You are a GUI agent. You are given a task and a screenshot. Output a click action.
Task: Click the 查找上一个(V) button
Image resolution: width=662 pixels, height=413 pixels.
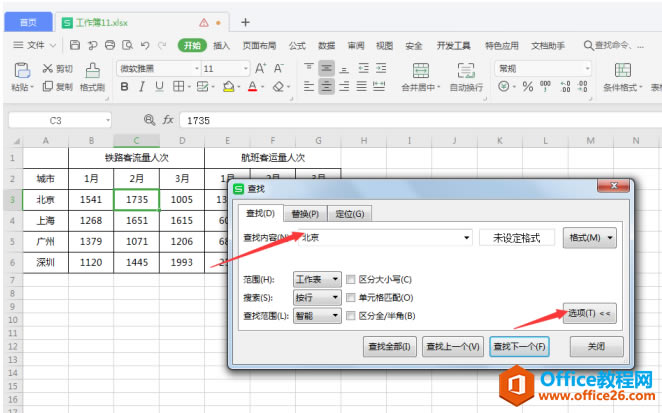click(453, 347)
